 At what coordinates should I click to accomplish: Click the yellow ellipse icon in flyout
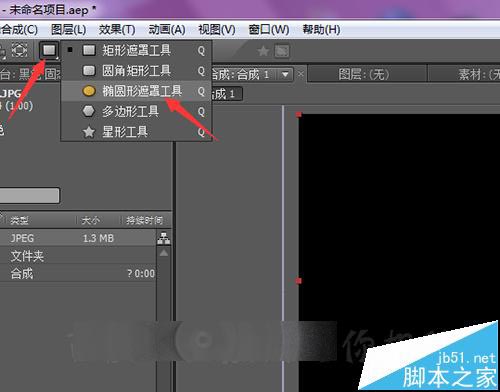click(89, 91)
